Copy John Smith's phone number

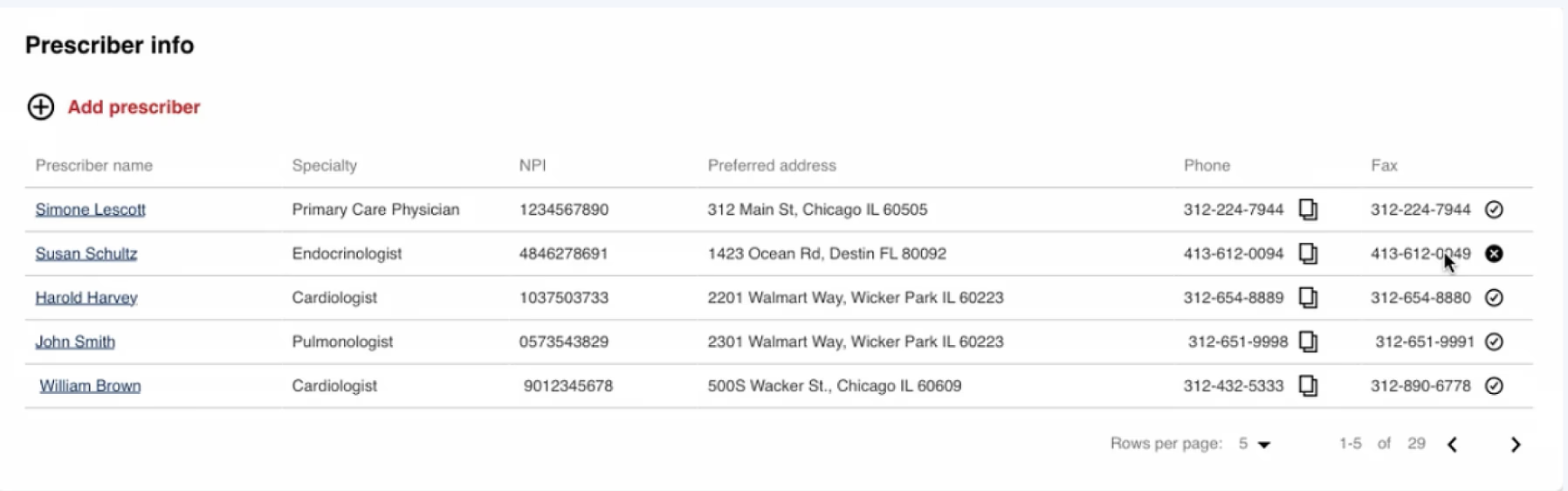[x=1308, y=342]
